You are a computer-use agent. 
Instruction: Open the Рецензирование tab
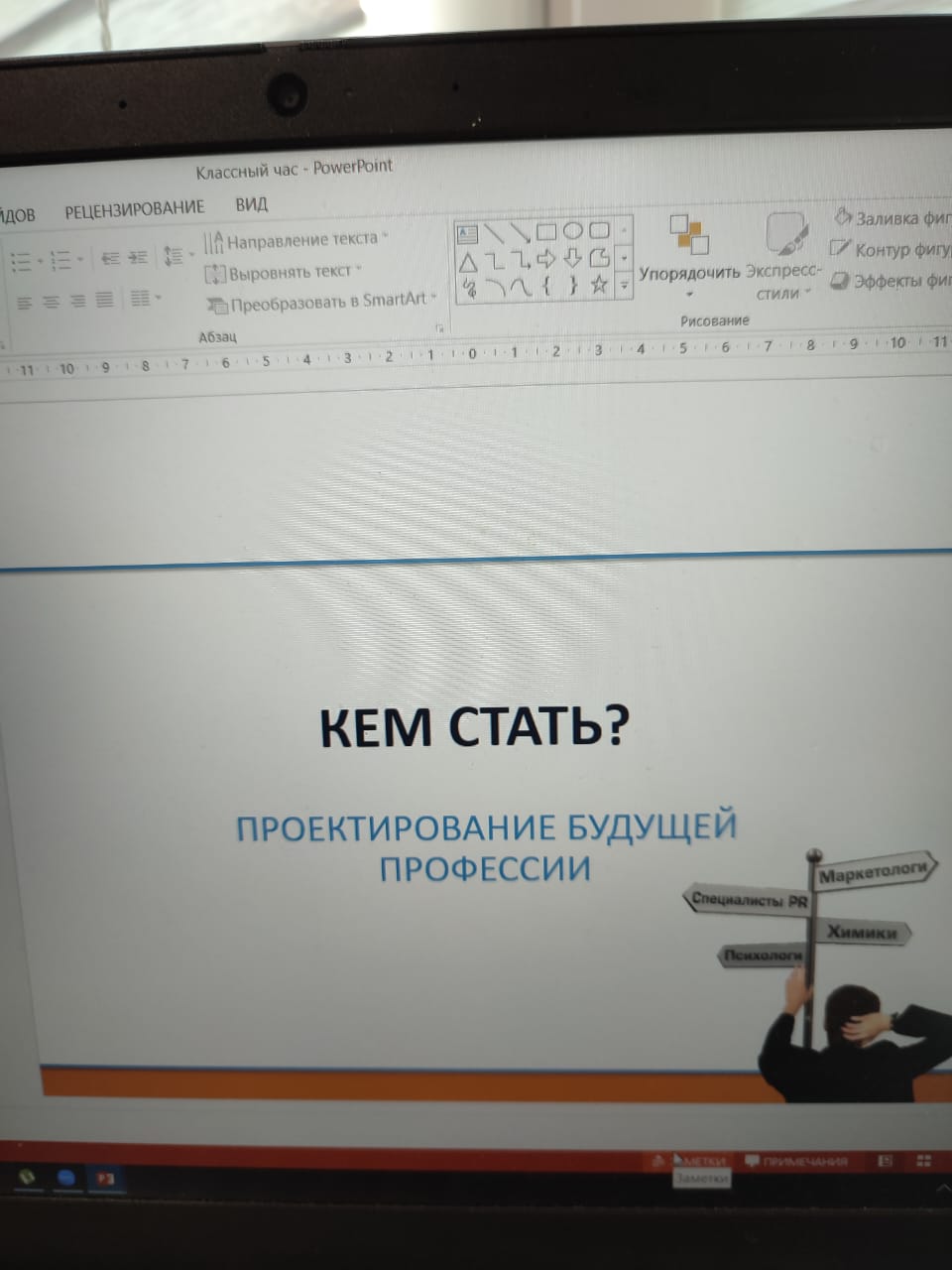(134, 209)
